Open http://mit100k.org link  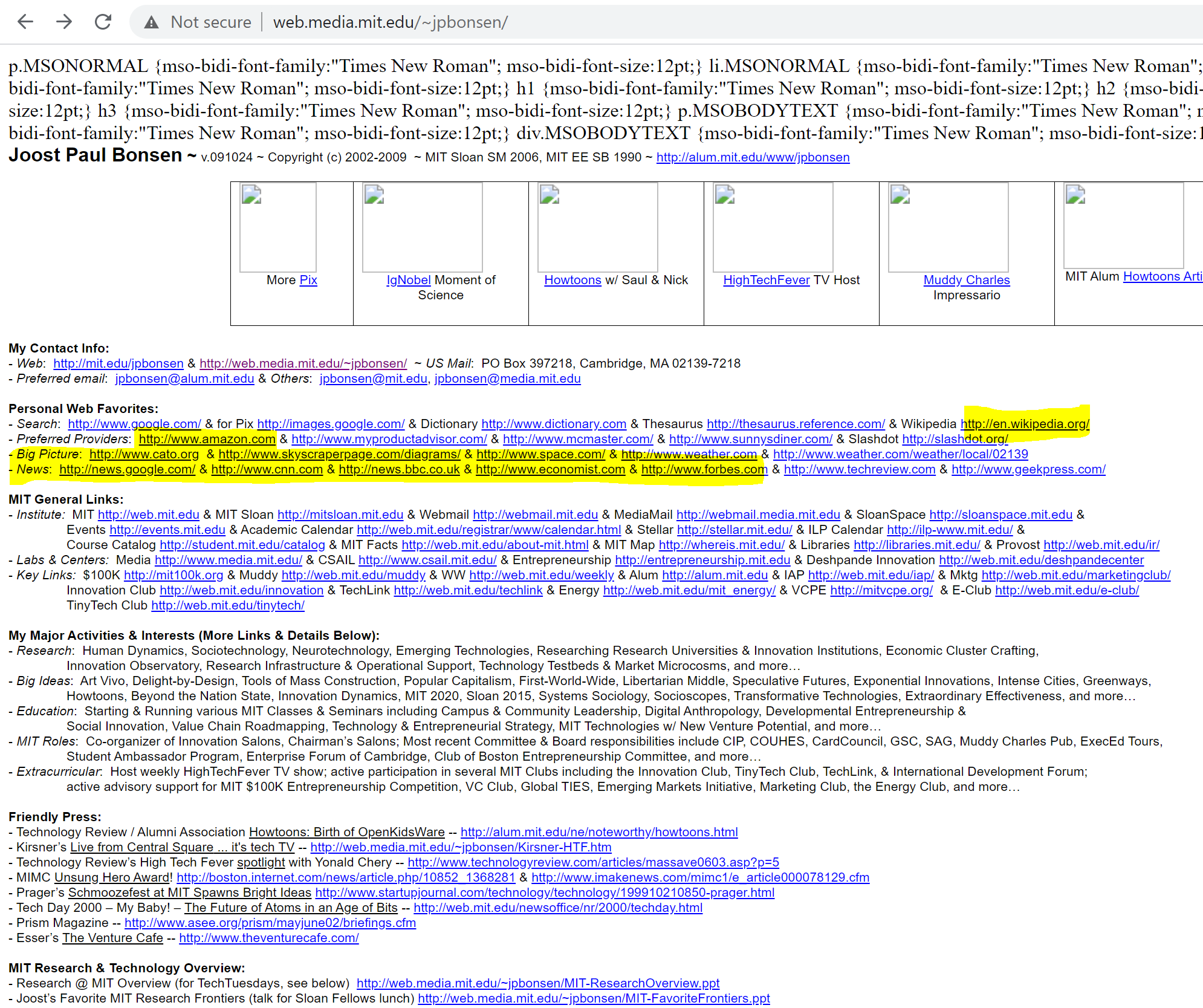pyautogui.click(x=173, y=575)
